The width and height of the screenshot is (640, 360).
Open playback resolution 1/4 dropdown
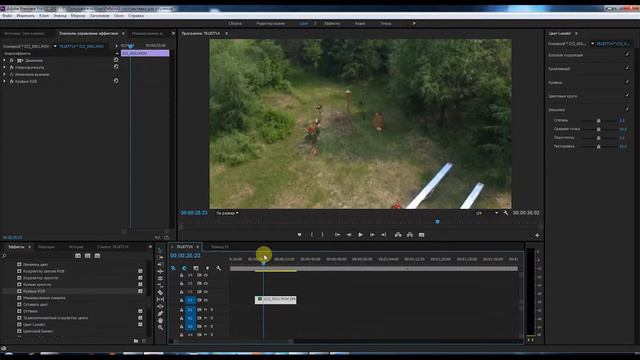(487, 213)
